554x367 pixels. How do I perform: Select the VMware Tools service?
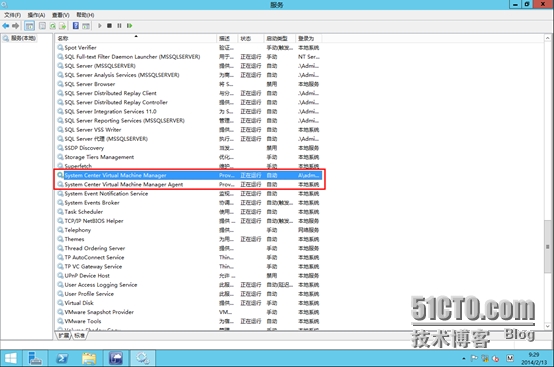189,321
